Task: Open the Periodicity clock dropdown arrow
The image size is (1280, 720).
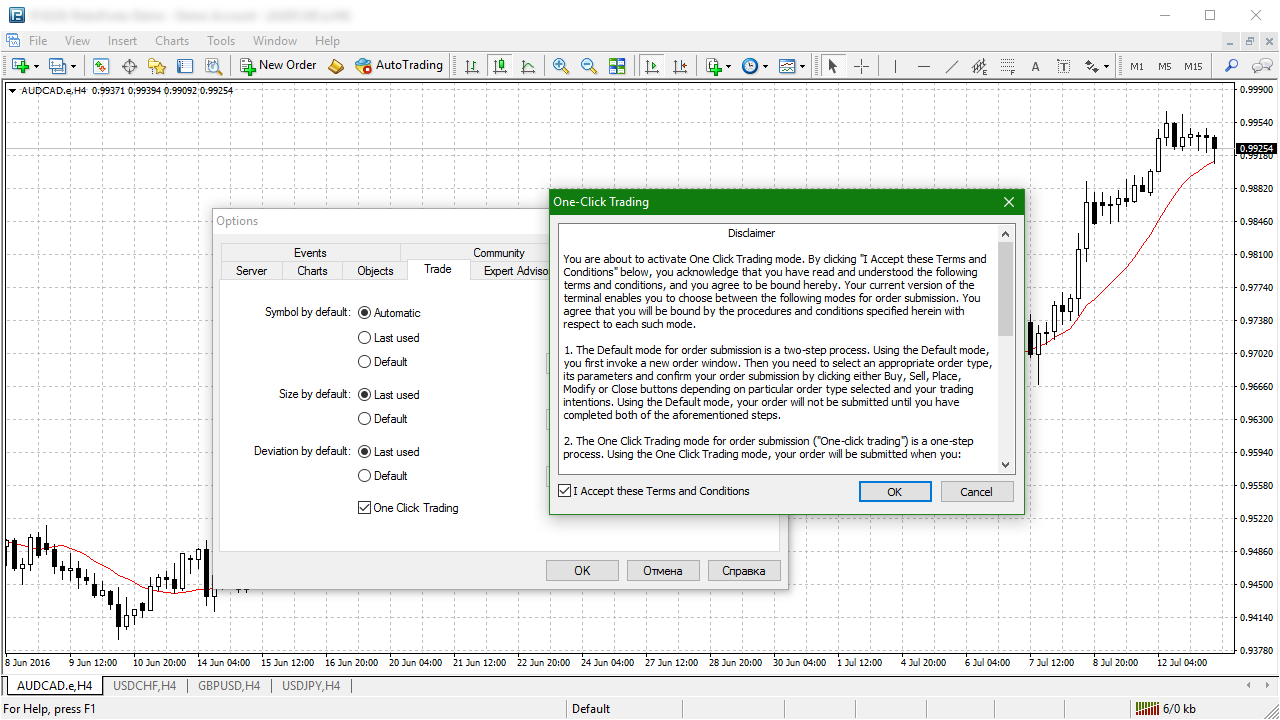Action: pos(766,67)
